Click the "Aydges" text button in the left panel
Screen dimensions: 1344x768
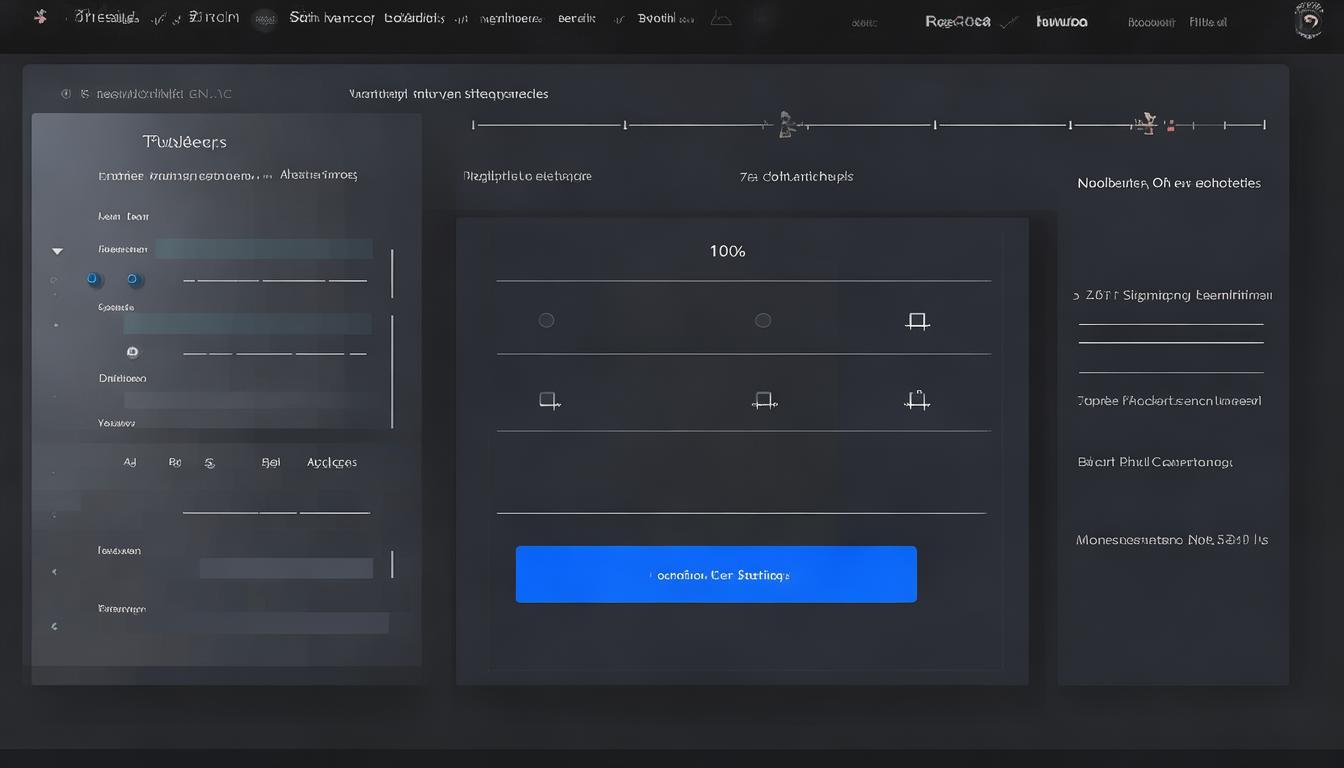pos(331,463)
